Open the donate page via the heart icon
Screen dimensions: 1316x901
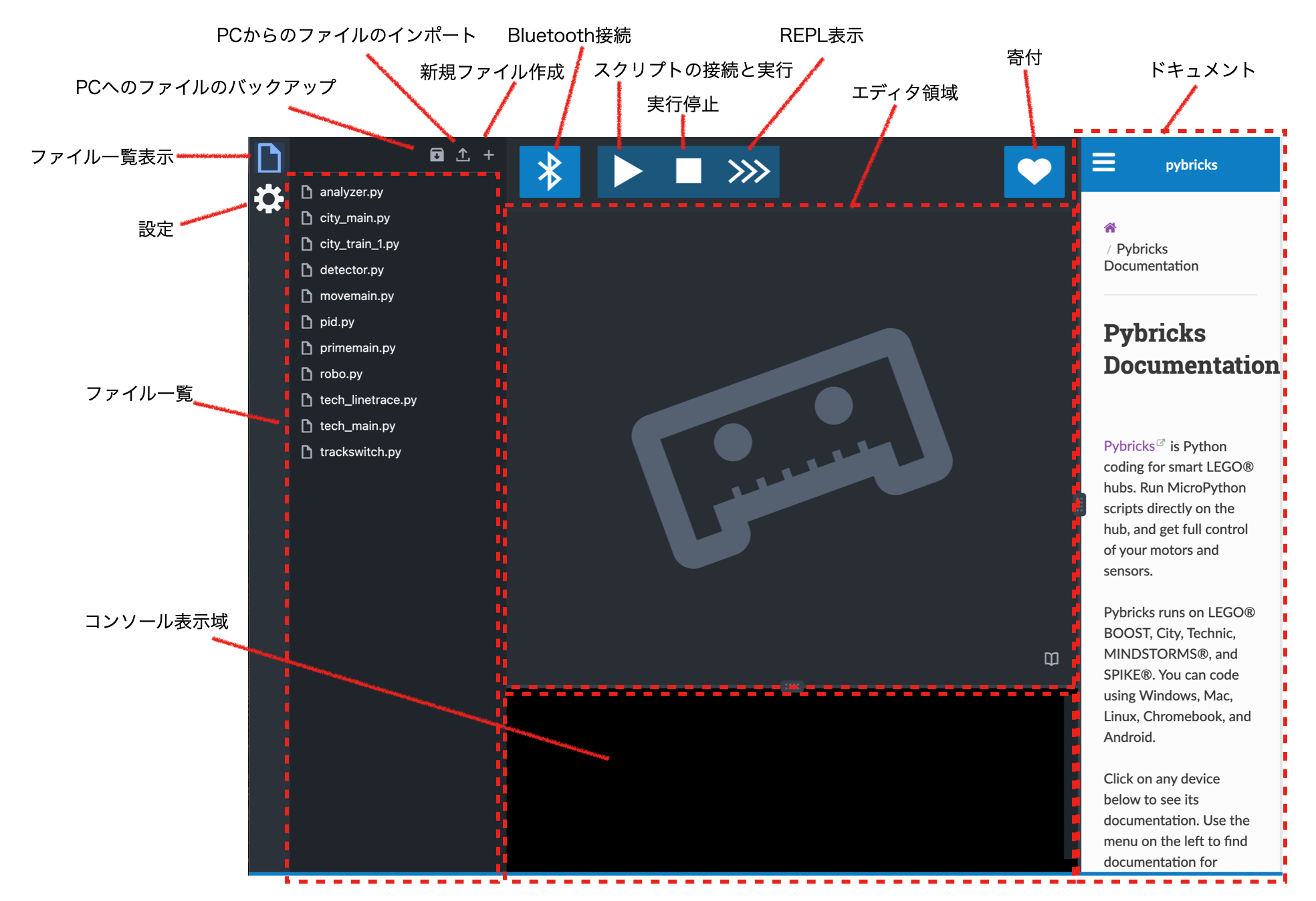click(1034, 171)
